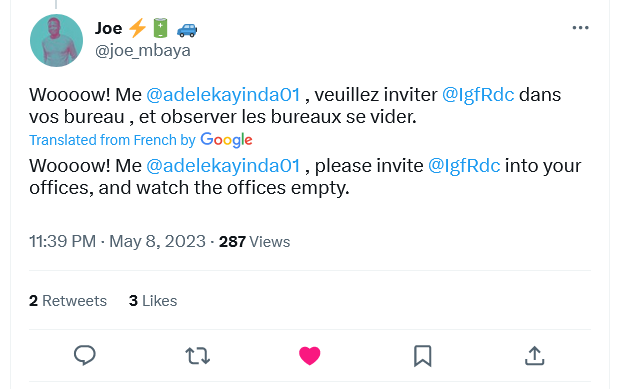This screenshot has height=389, width=620.
Task: Open @adelekayinda01 mention in the English translation
Action: point(223,166)
